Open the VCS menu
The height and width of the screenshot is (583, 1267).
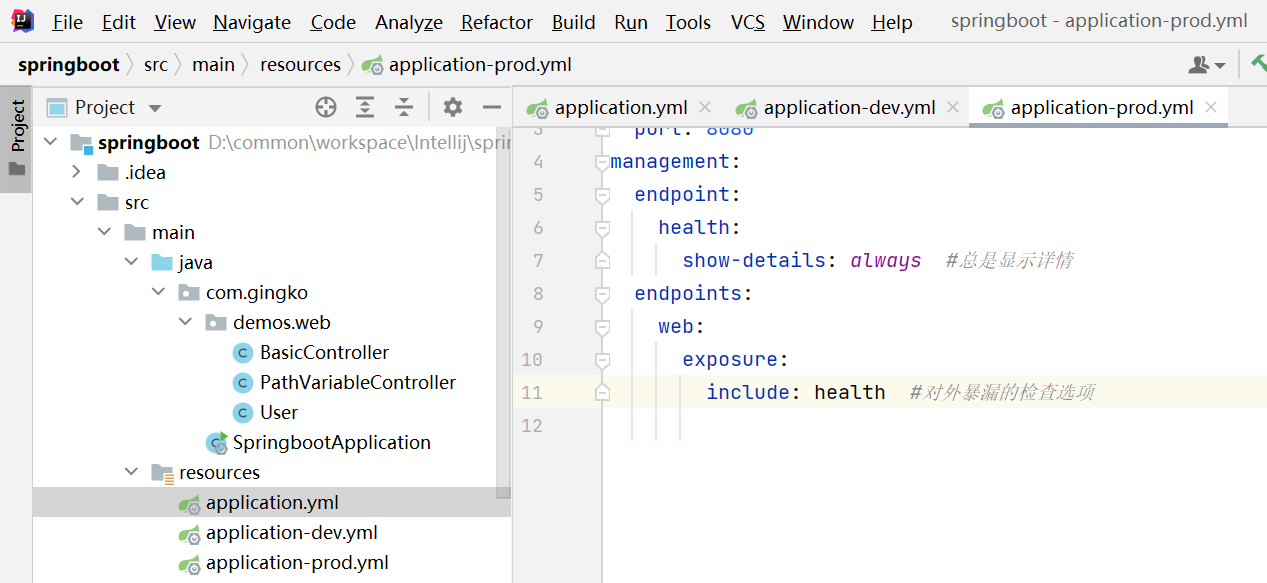tap(748, 22)
